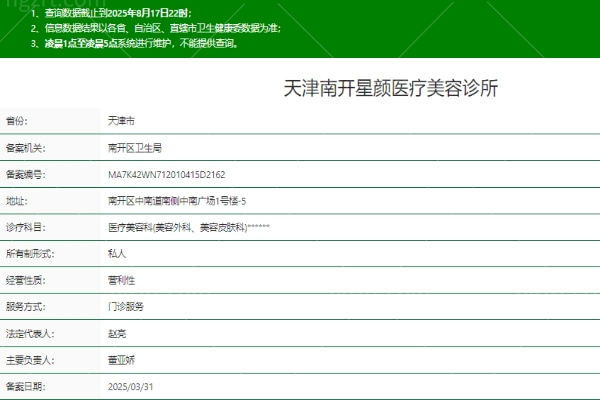
Task: Click the province value 天津市
Action: tap(121, 121)
